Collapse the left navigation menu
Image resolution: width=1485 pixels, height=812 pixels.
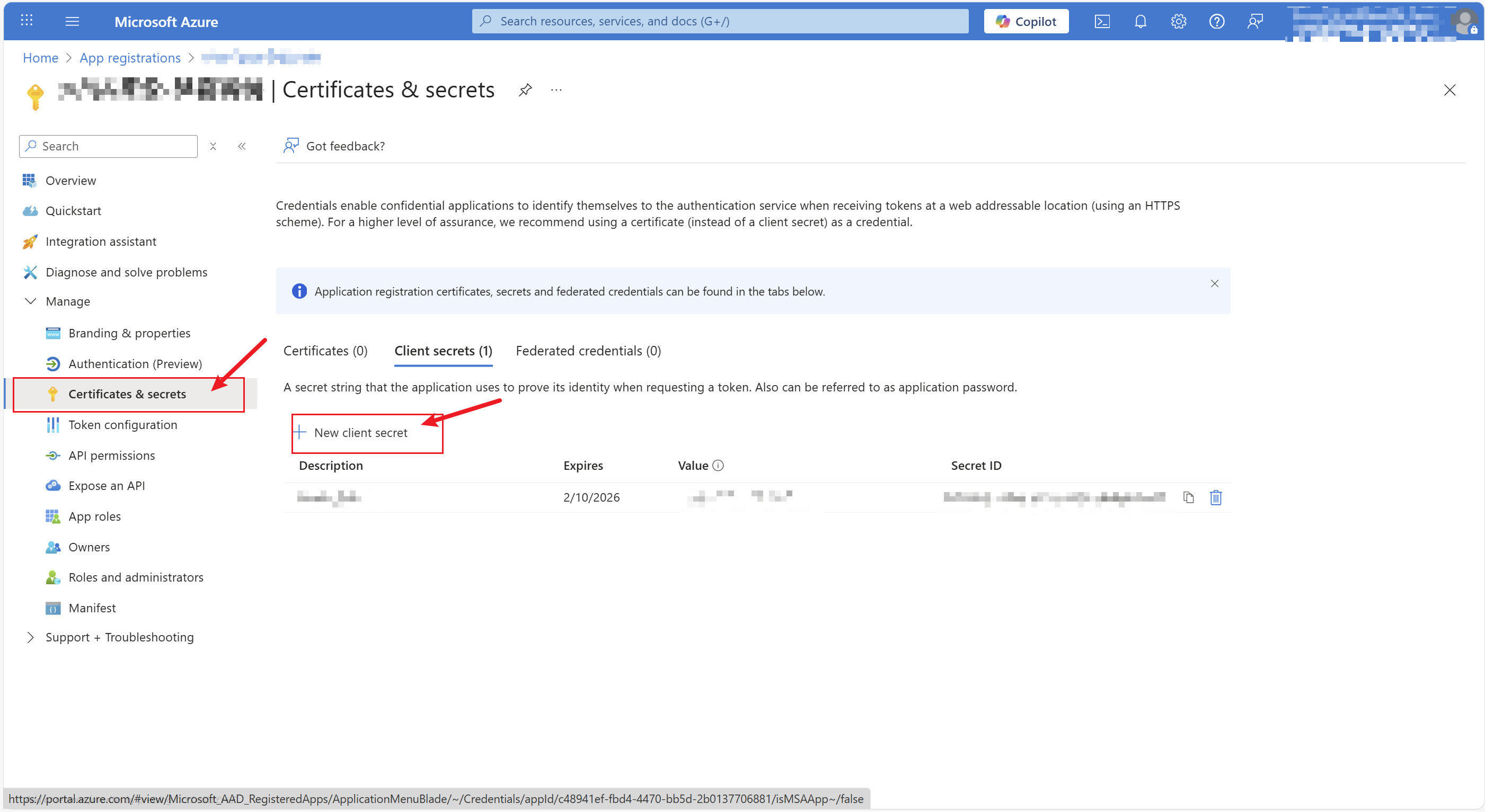point(242,146)
